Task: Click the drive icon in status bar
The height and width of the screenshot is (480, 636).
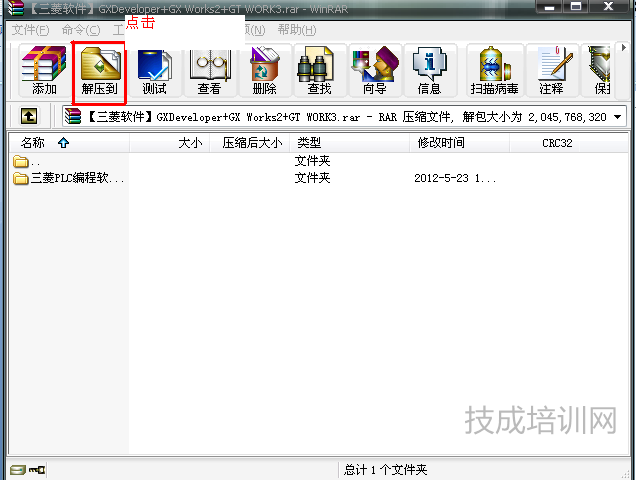Action: tap(17, 470)
